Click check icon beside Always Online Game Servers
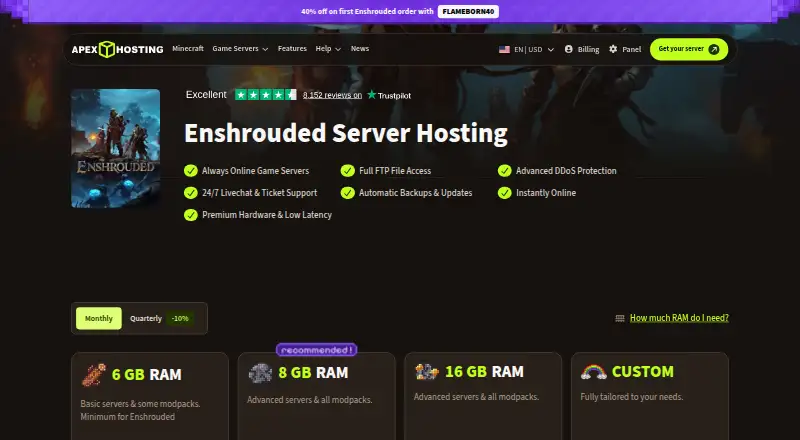 point(191,170)
